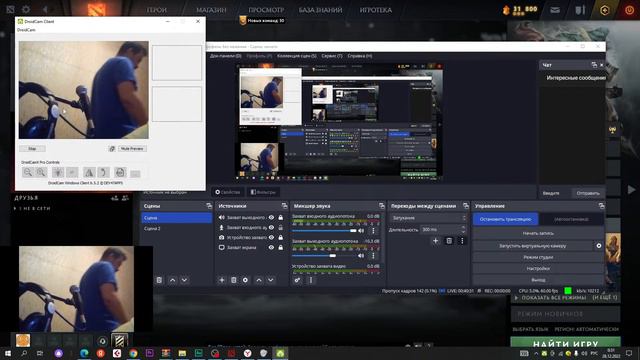Open Dota 2 settings gear icon
The height and width of the screenshot is (360, 640).
point(26,9)
